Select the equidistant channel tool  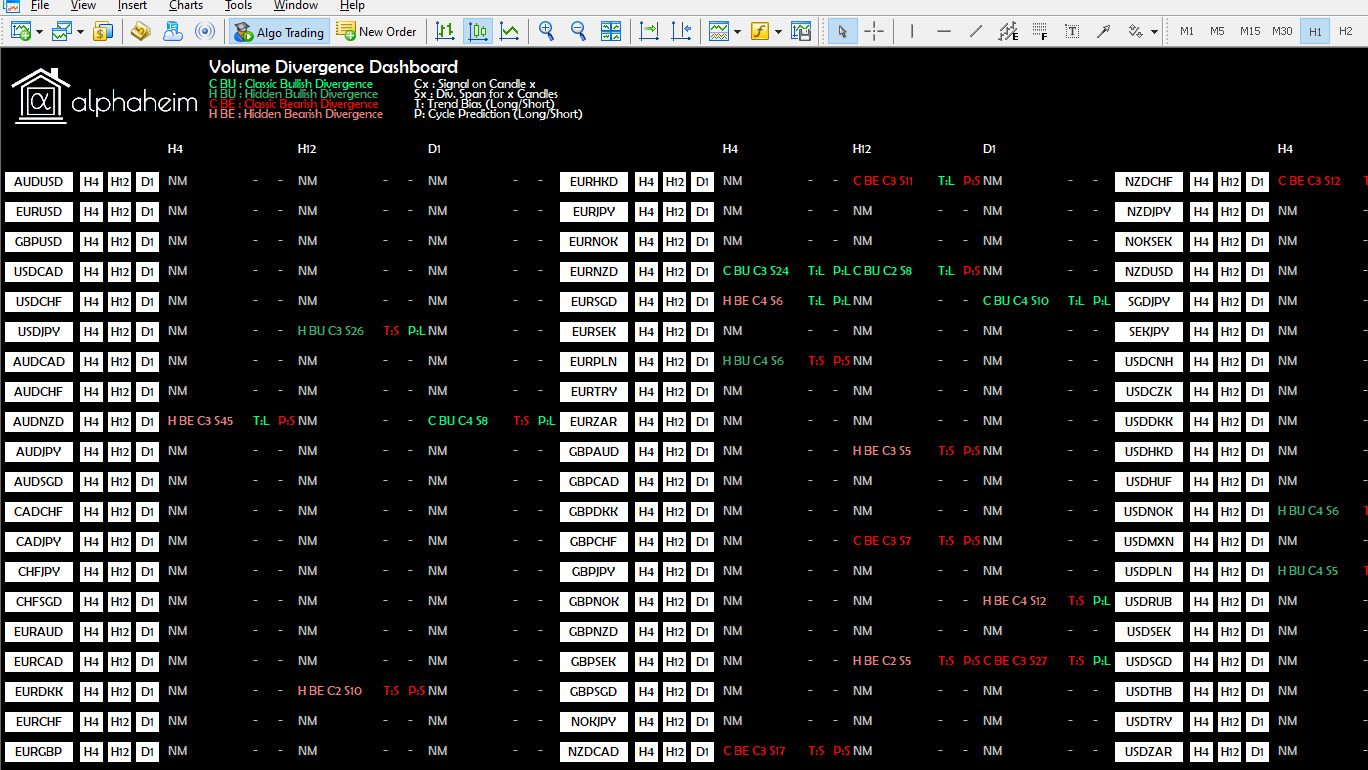1008,31
